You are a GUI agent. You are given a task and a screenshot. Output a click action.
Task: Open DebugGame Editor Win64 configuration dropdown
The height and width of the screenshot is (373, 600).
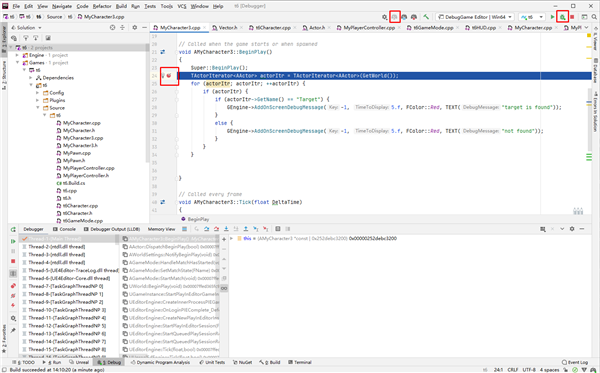pyautogui.click(x=475, y=17)
